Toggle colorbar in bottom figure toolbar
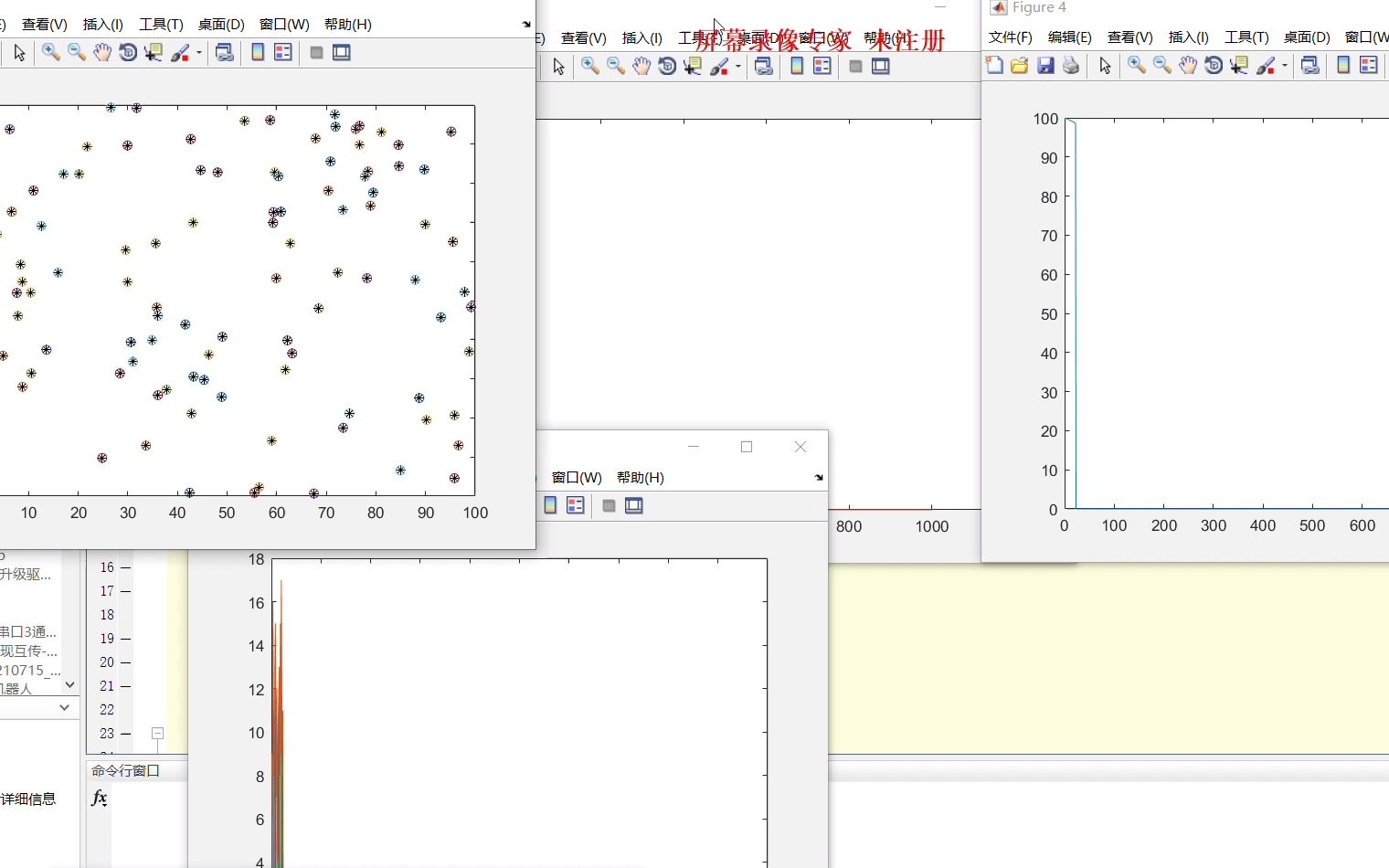Screen dimensions: 1389x868 [550, 505]
